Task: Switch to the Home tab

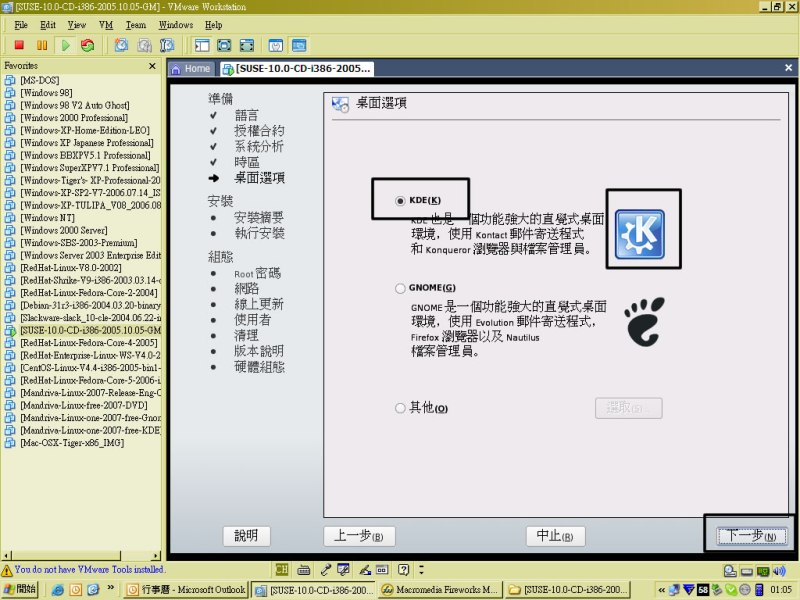Action: point(191,69)
